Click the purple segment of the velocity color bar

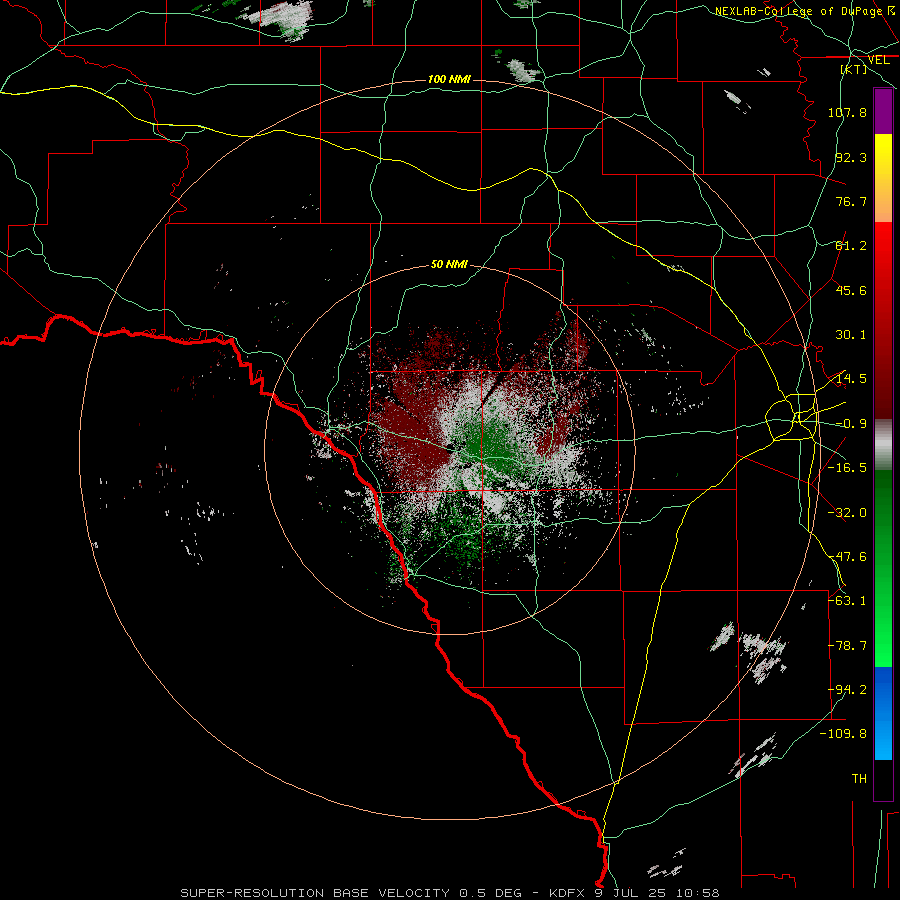[883, 111]
